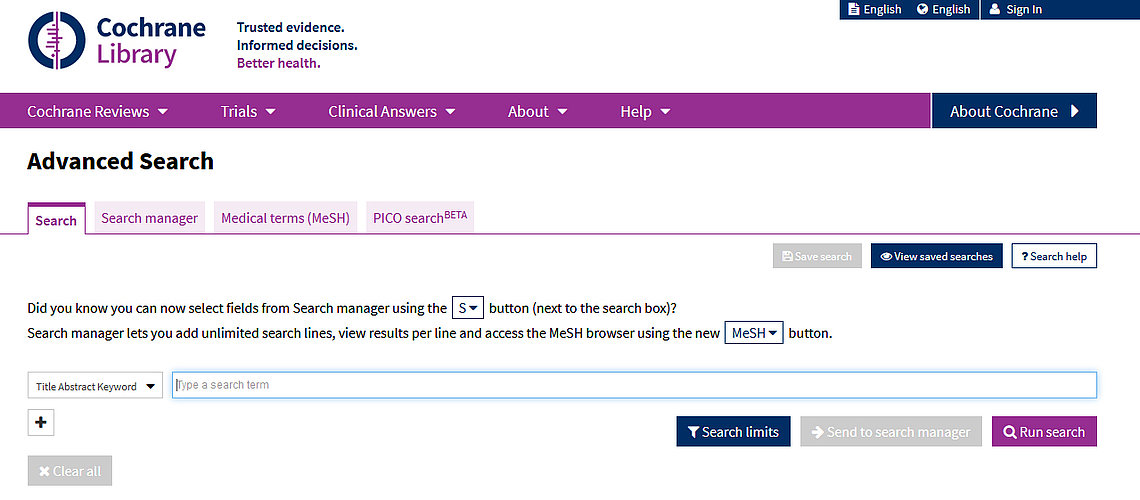Click the plus icon to add search row
1140x500 pixels.
[x=41, y=422]
